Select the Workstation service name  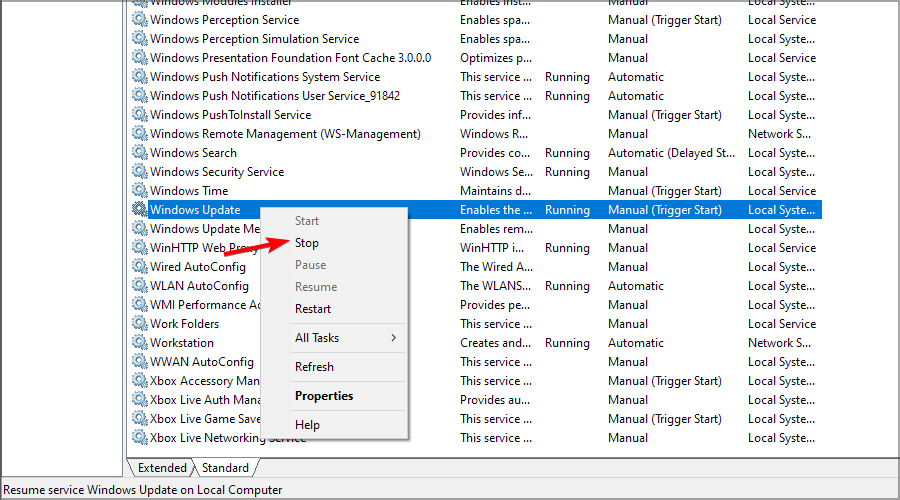pyautogui.click(x=181, y=343)
